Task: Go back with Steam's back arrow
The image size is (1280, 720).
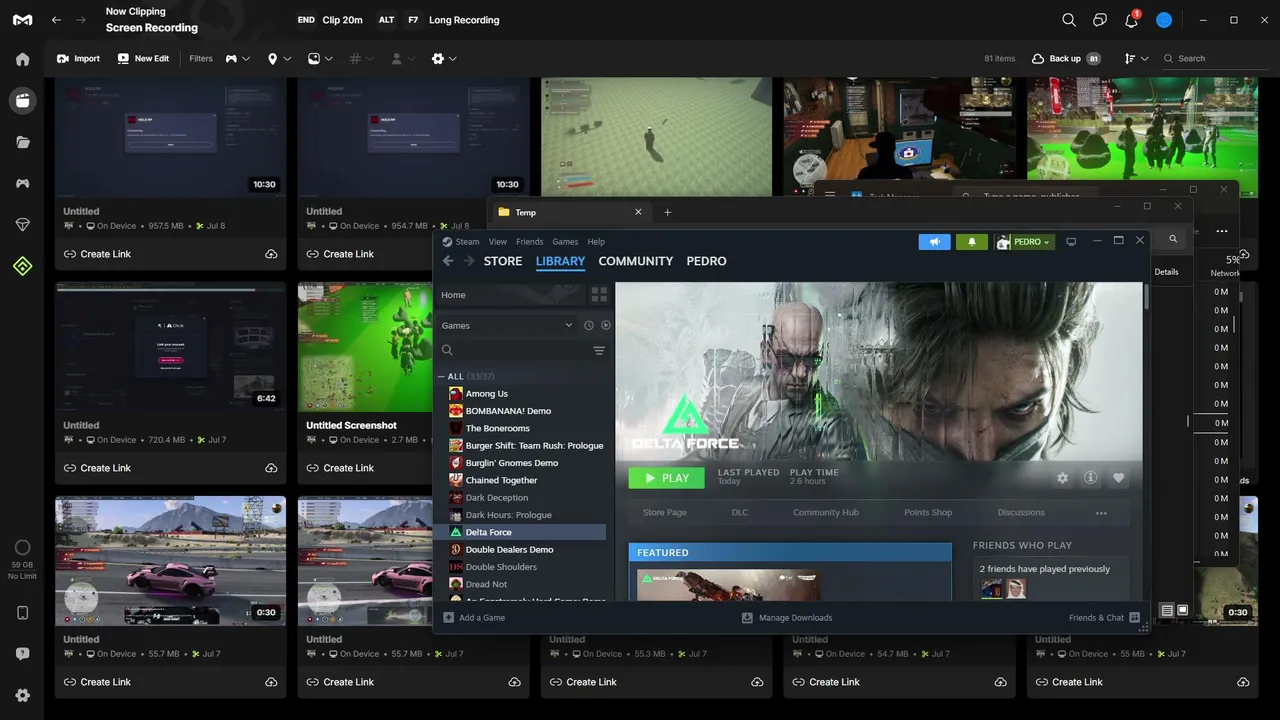Action: pos(448,261)
